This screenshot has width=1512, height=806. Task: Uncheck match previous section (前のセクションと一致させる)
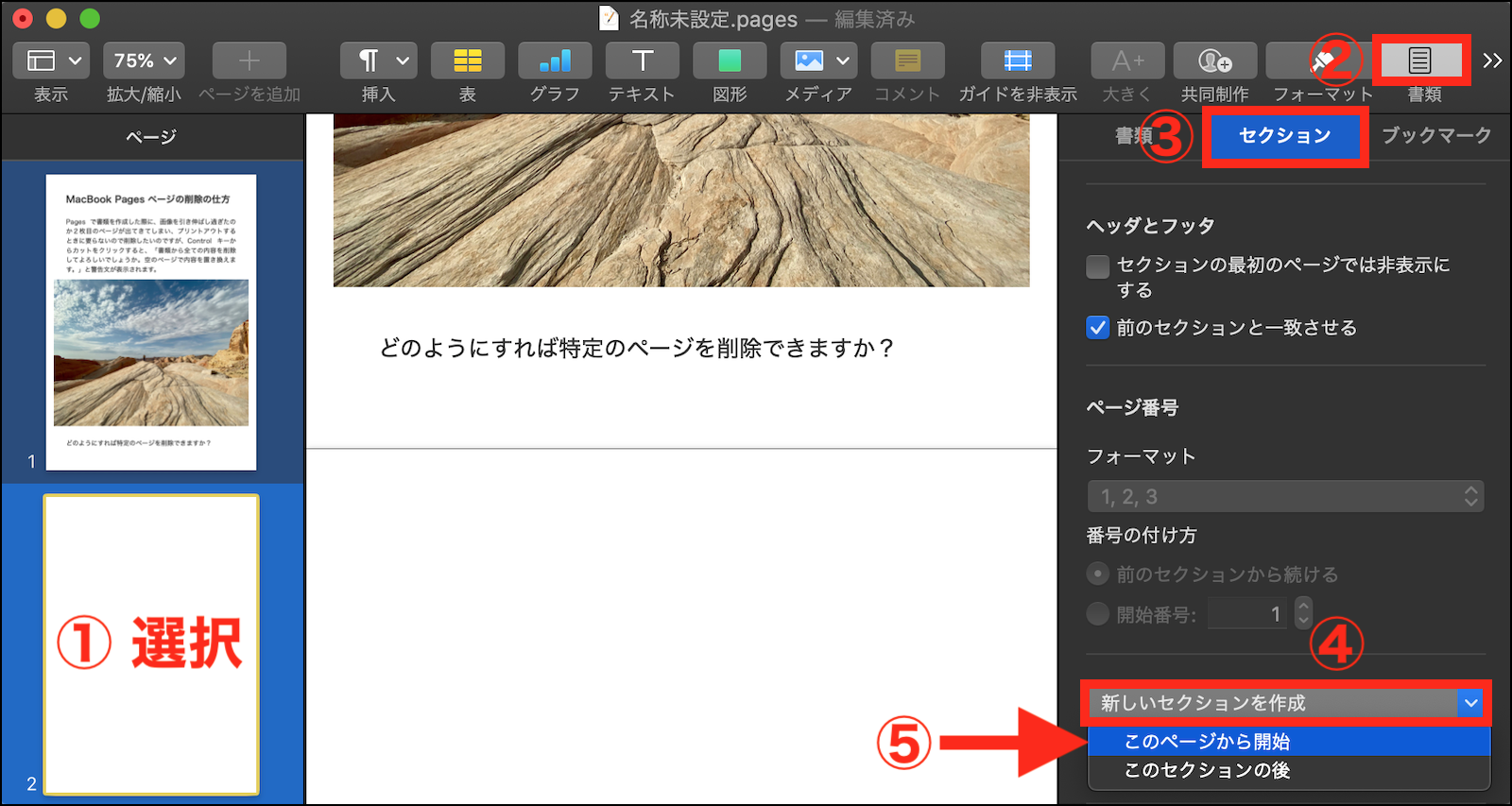[x=1097, y=328]
